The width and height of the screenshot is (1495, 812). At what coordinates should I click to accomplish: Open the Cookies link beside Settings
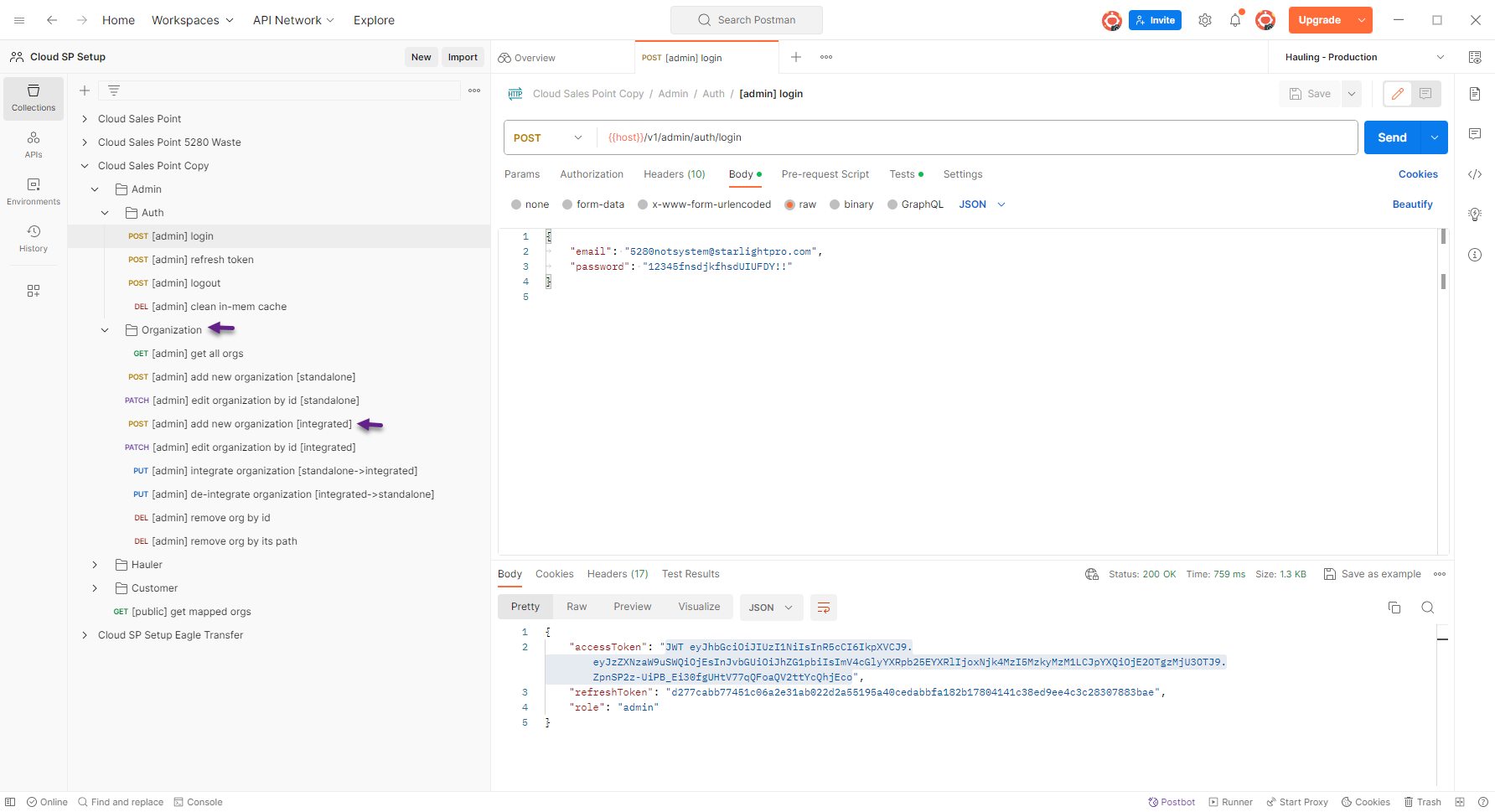click(1418, 174)
